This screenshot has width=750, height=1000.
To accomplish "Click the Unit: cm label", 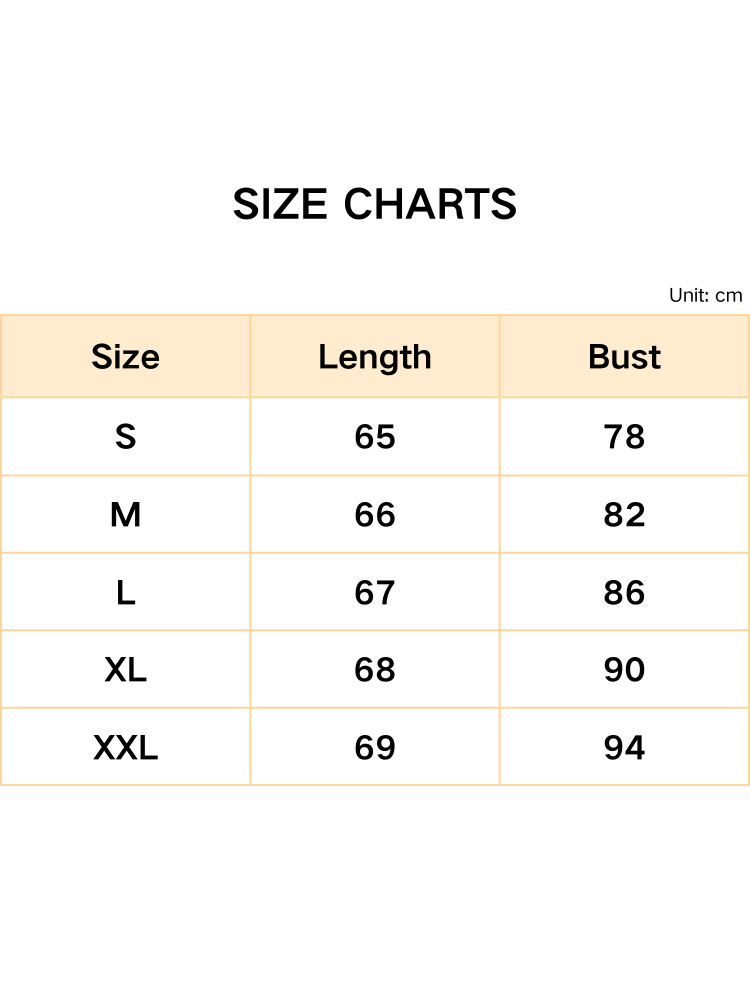I will [705, 295].
